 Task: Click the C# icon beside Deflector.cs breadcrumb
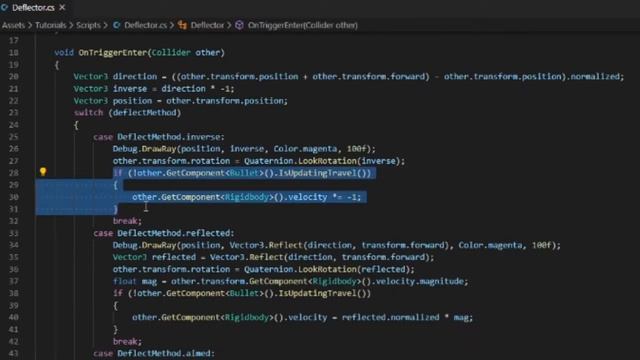click(117, 25)
